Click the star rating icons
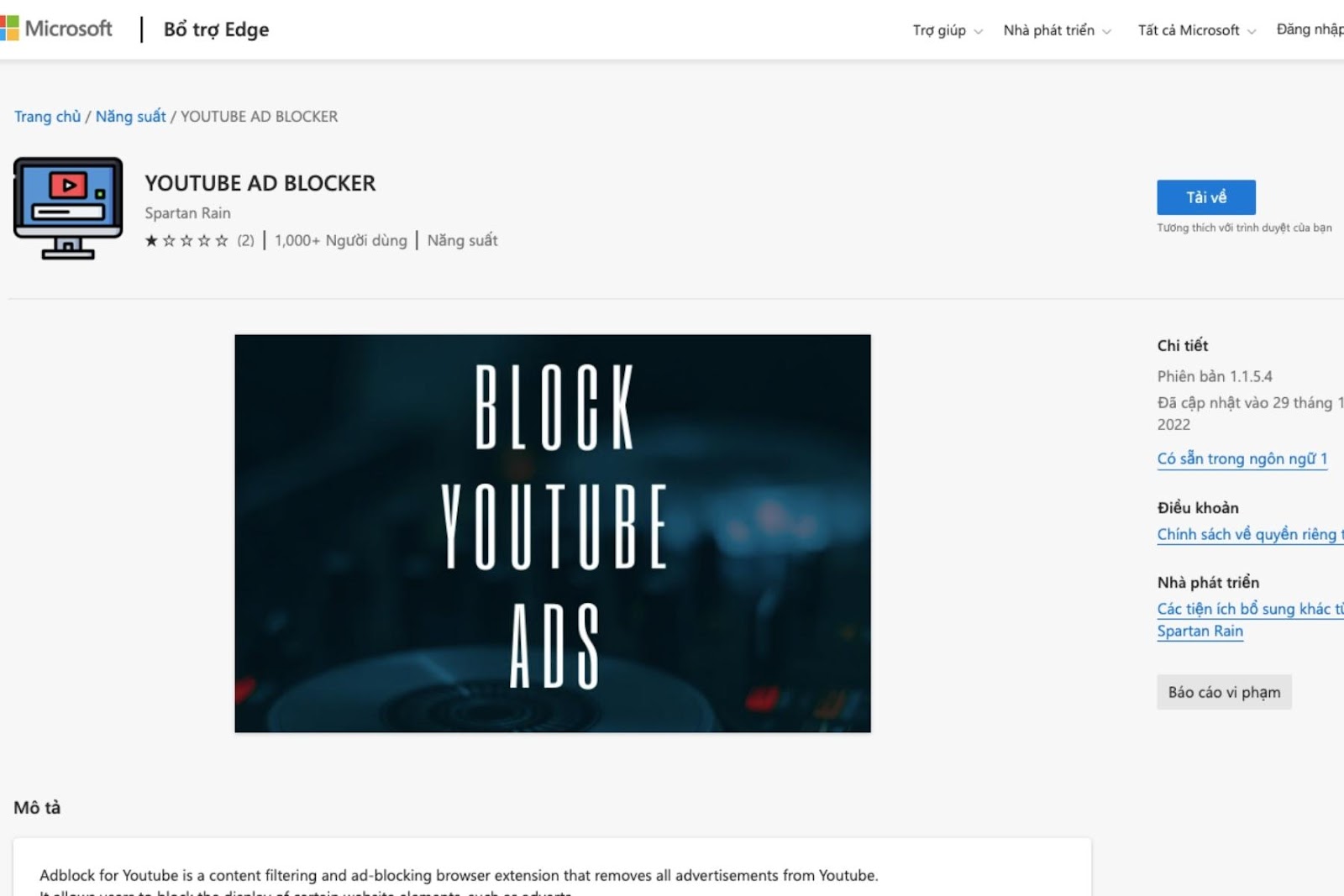Screen dimensions: 1344x896 [x=186, y=241]
